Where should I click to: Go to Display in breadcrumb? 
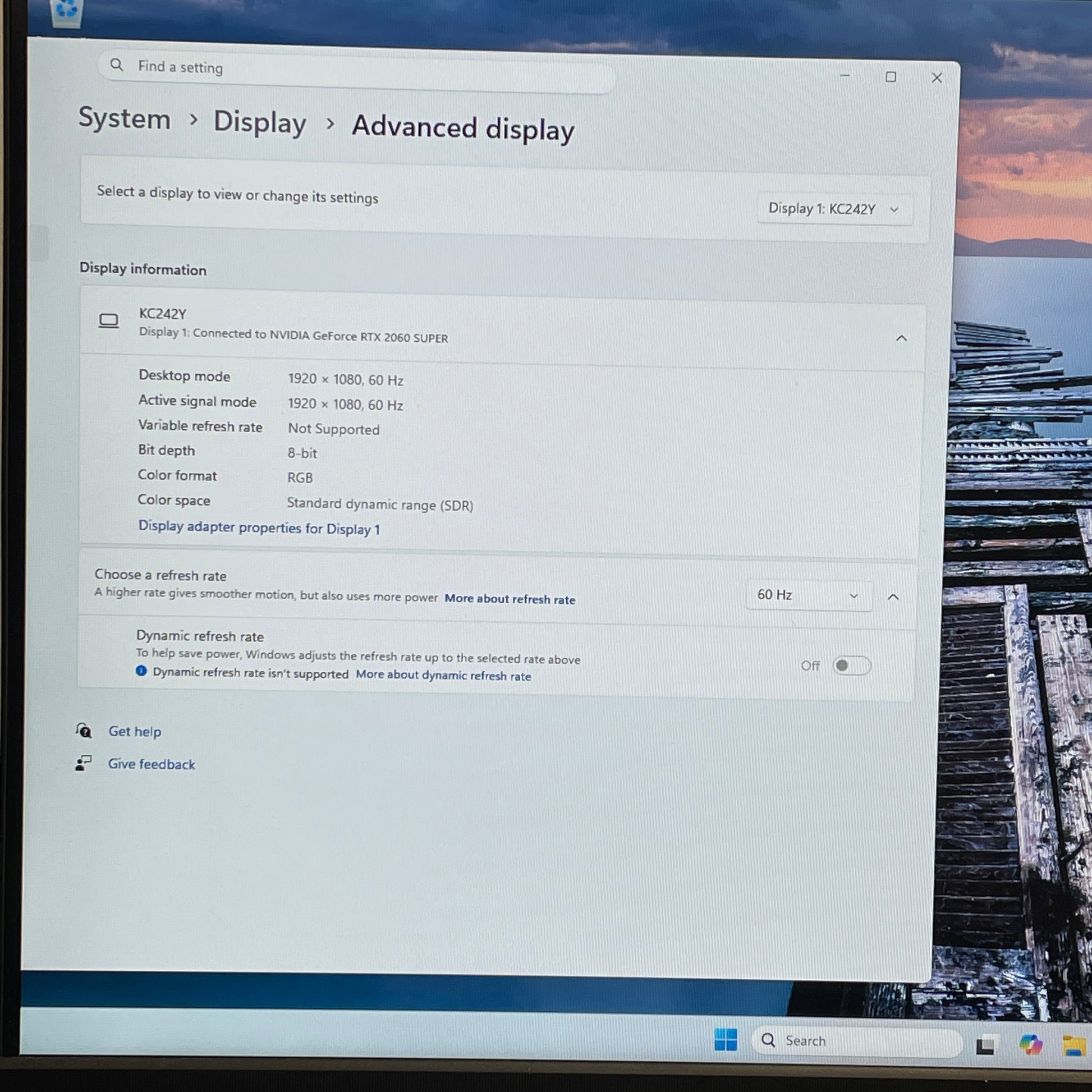click(260, 123)
